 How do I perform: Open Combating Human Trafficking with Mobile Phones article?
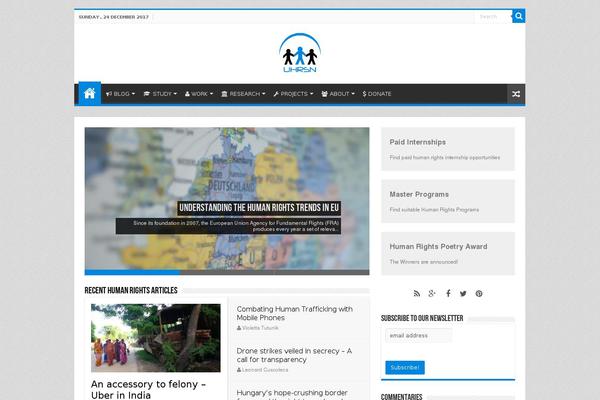295,313
